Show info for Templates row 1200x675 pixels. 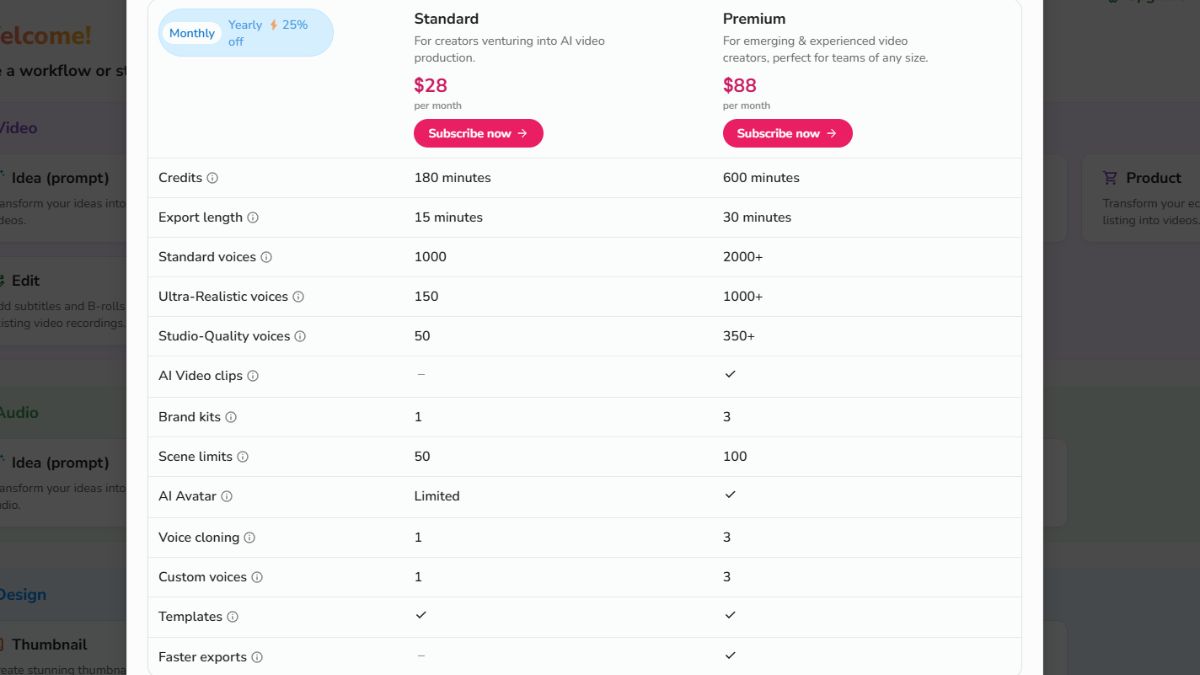tap(233, 617)
